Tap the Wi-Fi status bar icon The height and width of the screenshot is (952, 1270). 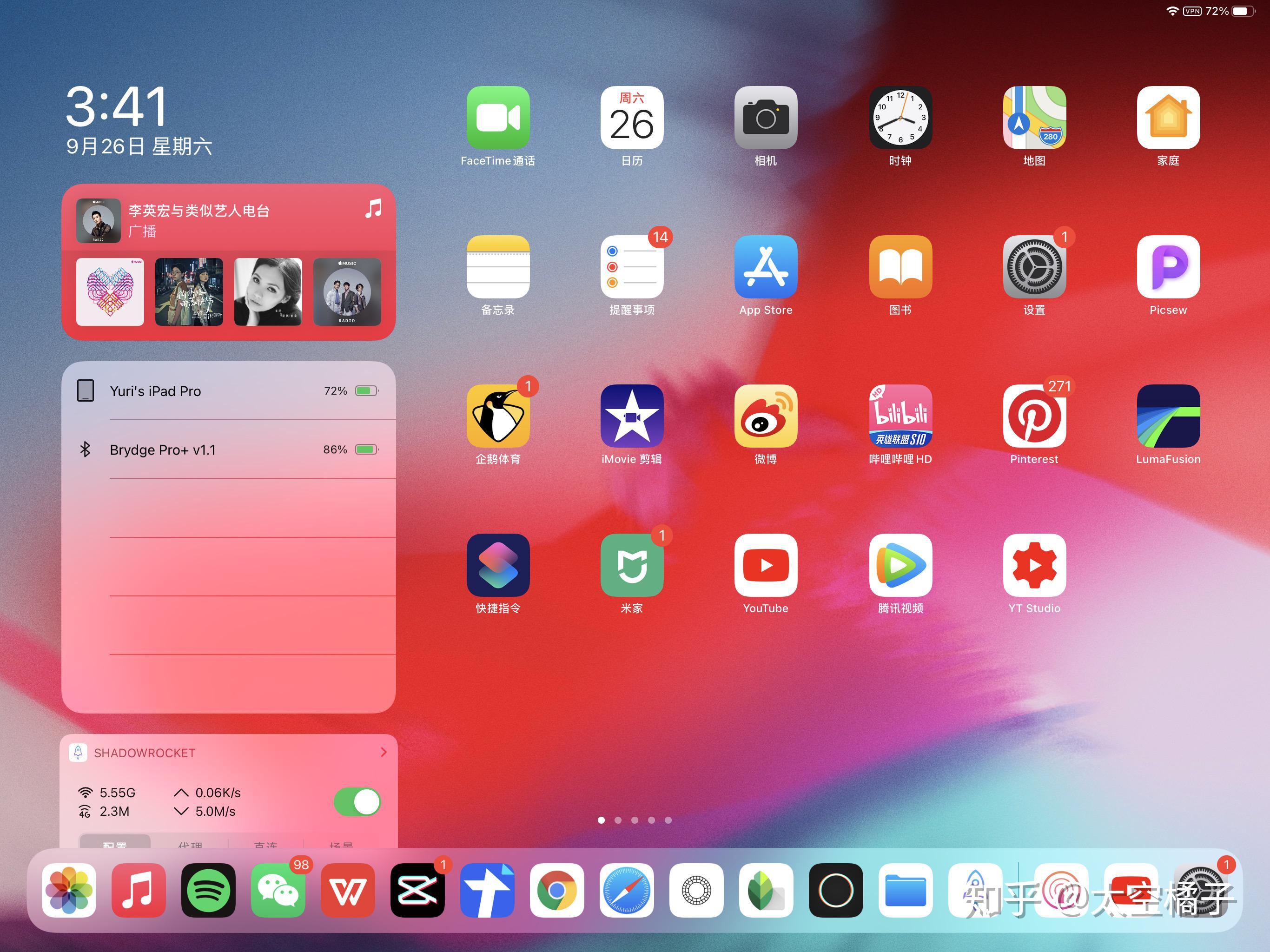point(1172,11)
